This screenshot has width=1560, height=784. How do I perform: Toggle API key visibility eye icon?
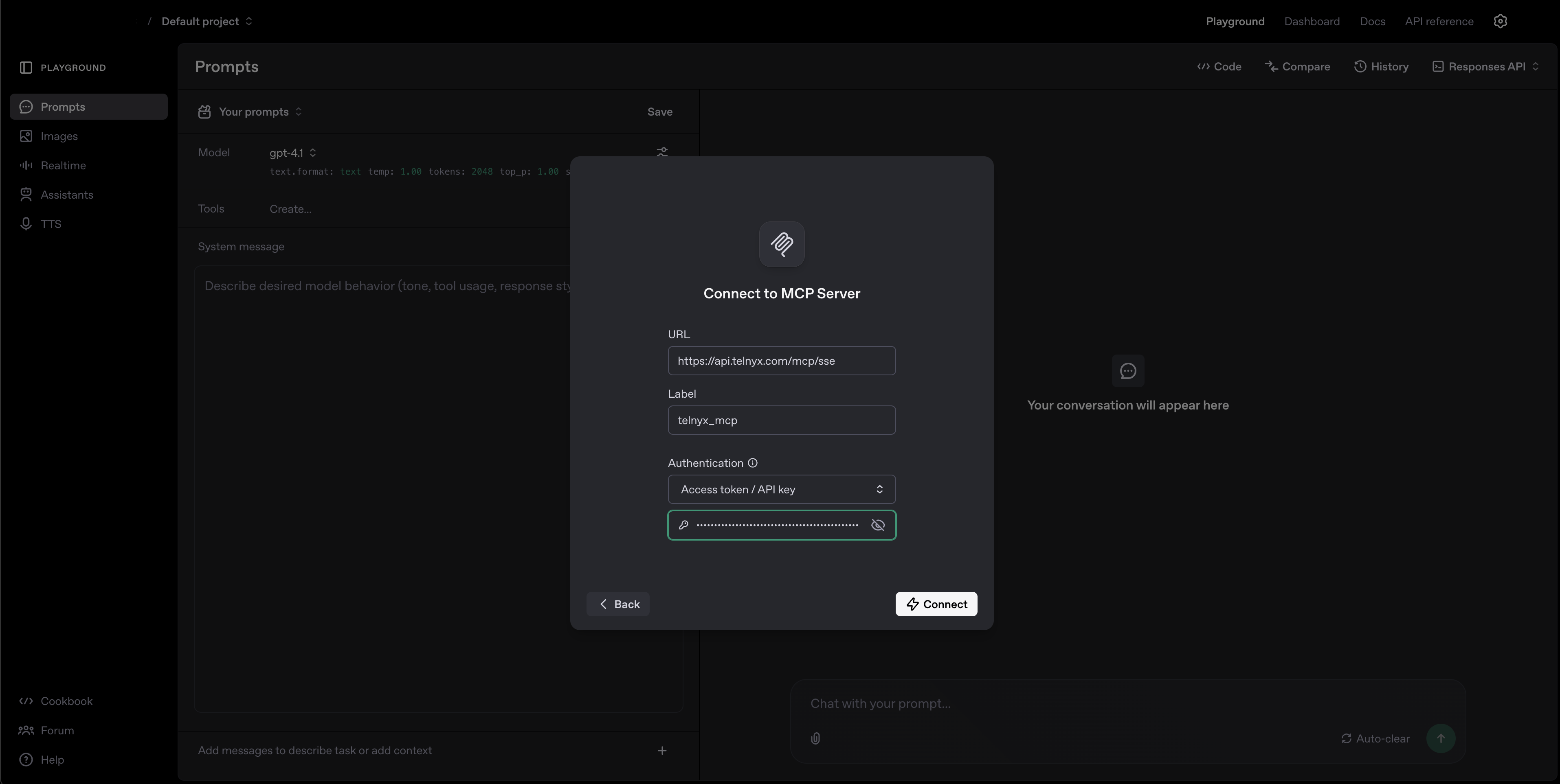pyautogui.click(x=877, y=525)
